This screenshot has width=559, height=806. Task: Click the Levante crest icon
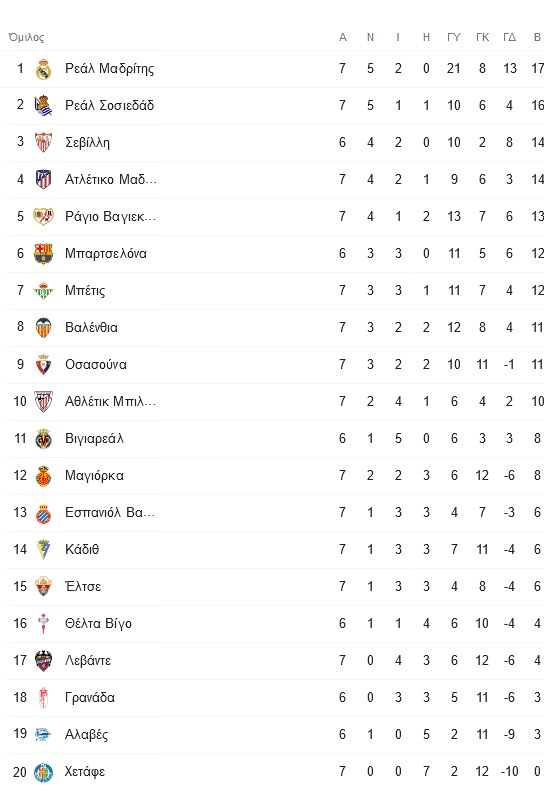pos(44,661)
